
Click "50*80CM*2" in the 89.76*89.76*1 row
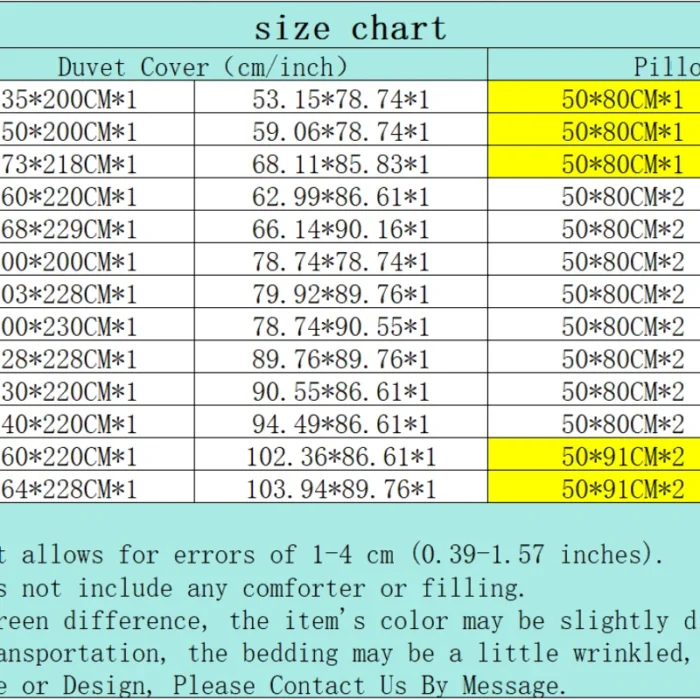pyautogui.click(x=622, y=359)
